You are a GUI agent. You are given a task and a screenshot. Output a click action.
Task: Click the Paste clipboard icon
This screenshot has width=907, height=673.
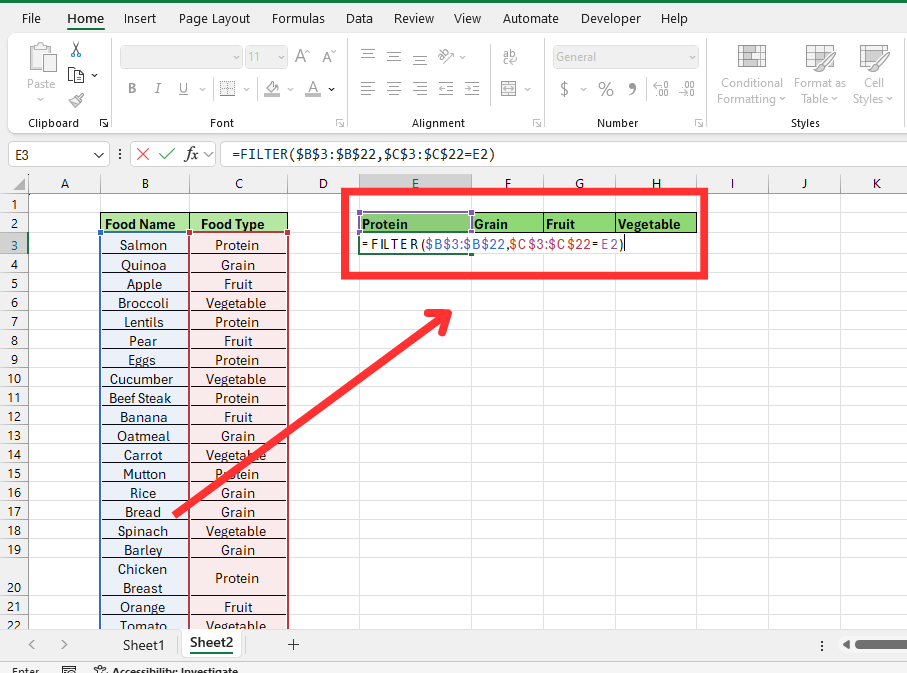[x=42, y=57]
